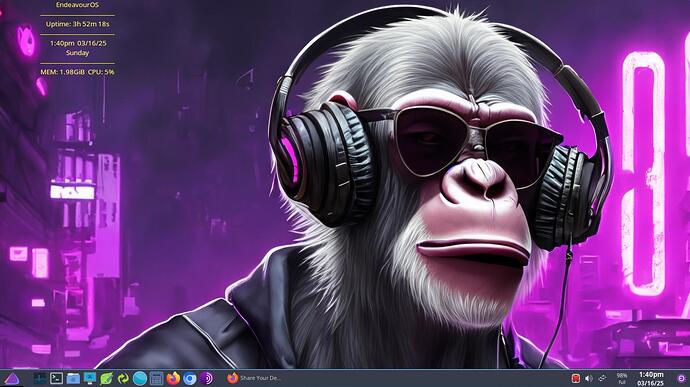Launch the terminal from the panel
This screenshot has height=387, width=690.
tap(56, 378)
